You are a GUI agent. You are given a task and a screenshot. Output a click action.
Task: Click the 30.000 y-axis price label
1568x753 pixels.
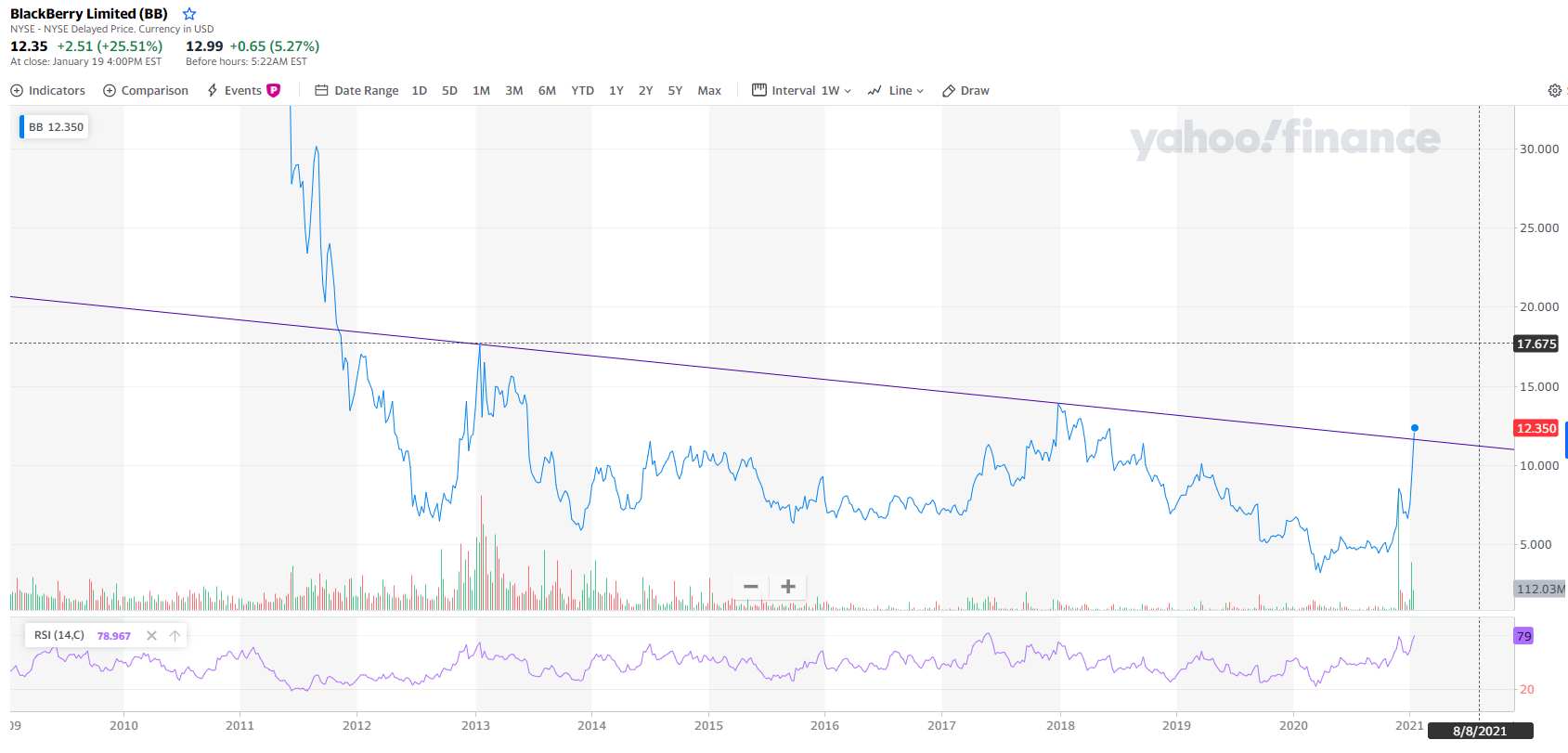click(1539, 149)
